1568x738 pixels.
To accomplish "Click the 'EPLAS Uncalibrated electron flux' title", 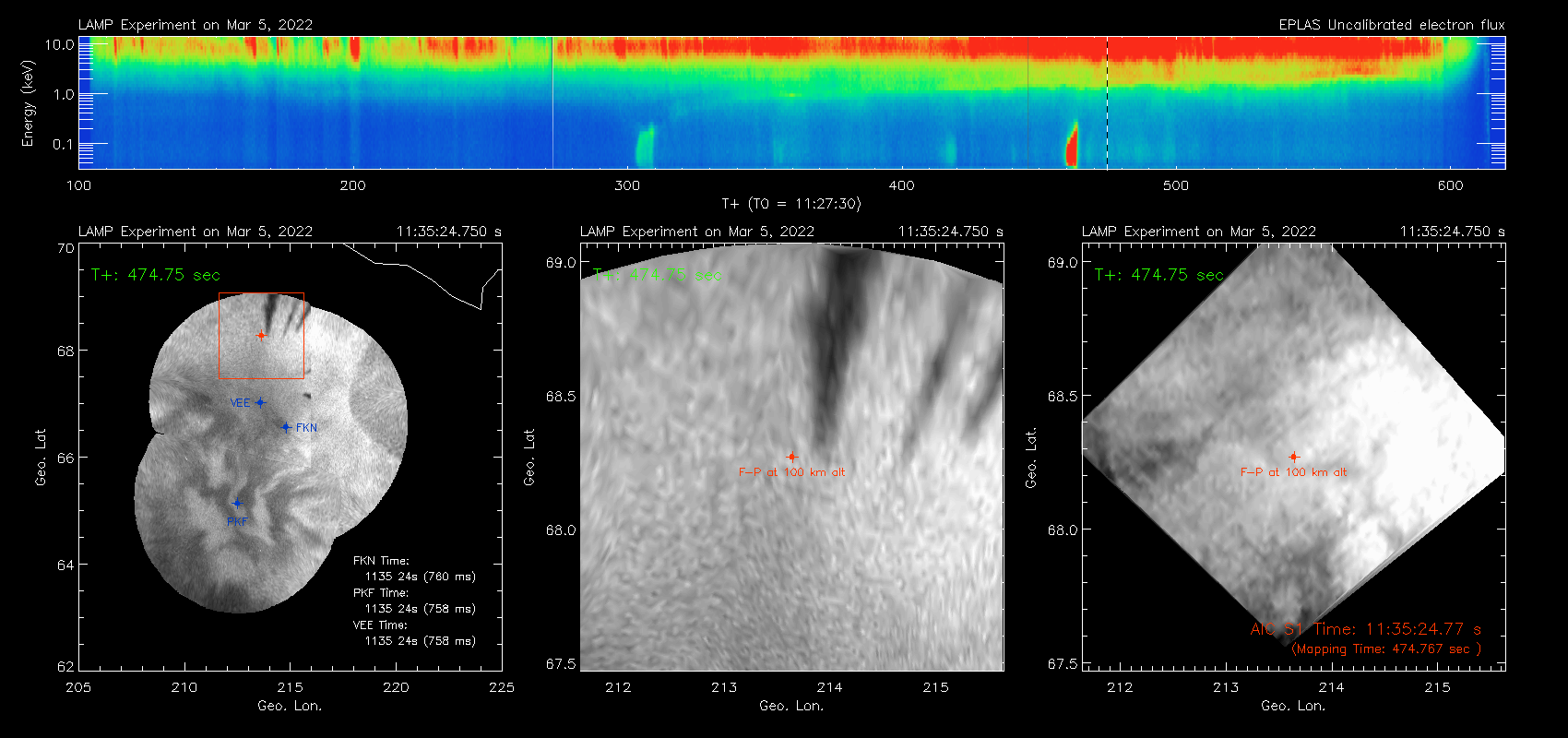I will [1392, 25].
